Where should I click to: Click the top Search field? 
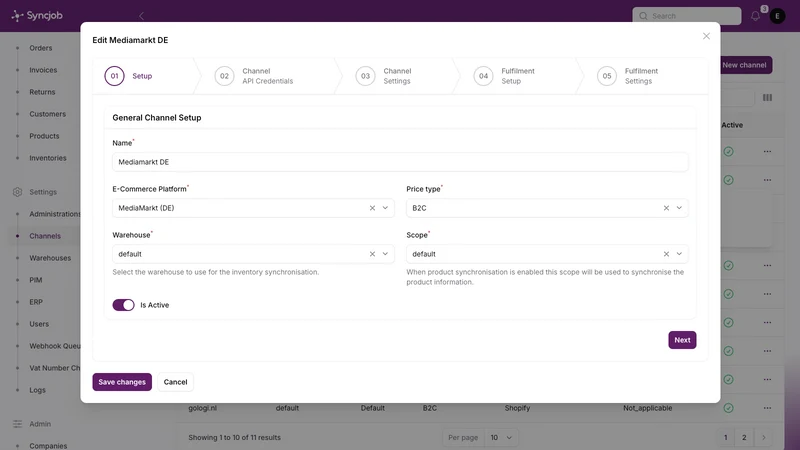[x=687, y=16]
